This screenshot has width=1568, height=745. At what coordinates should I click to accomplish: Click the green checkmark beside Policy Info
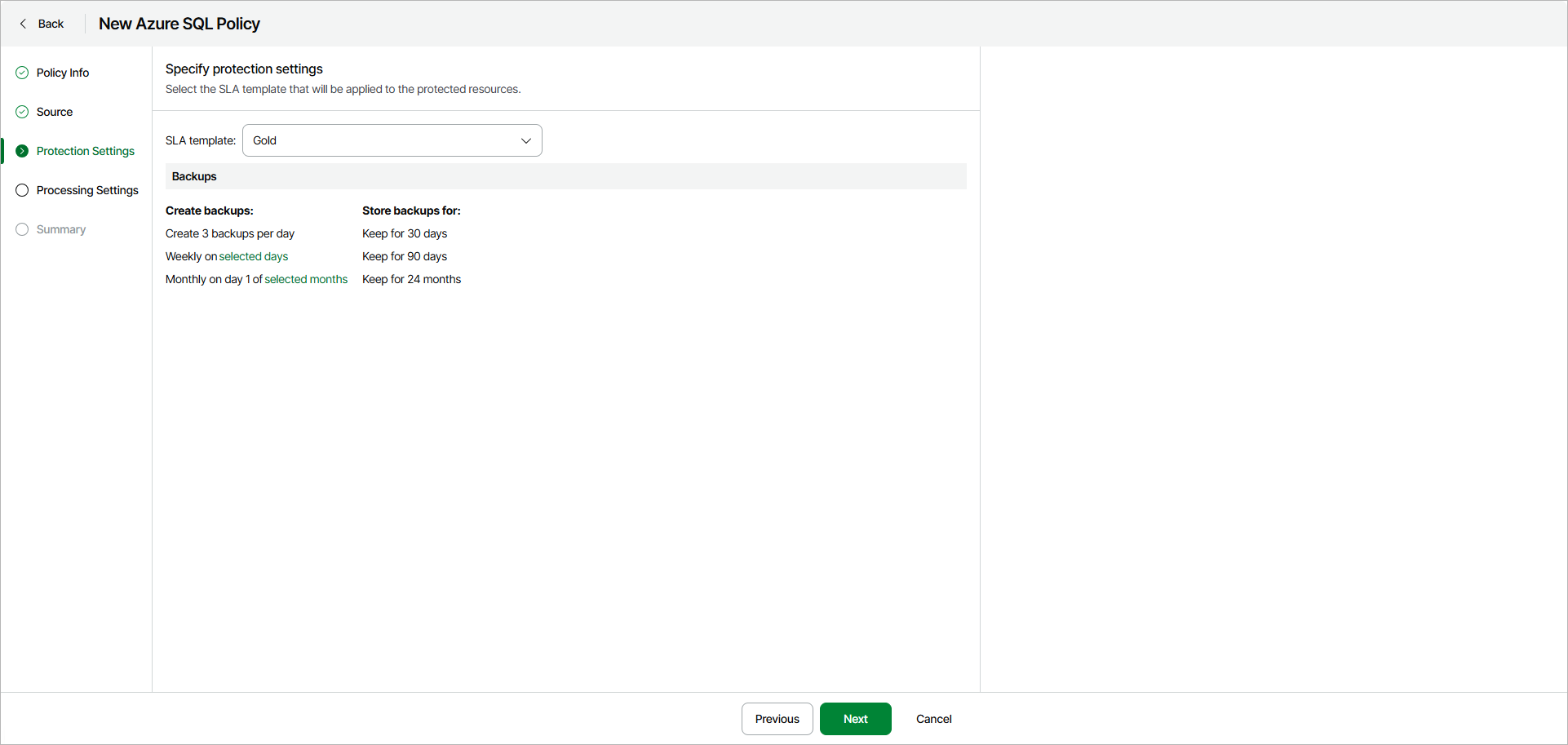coord(21,73)
